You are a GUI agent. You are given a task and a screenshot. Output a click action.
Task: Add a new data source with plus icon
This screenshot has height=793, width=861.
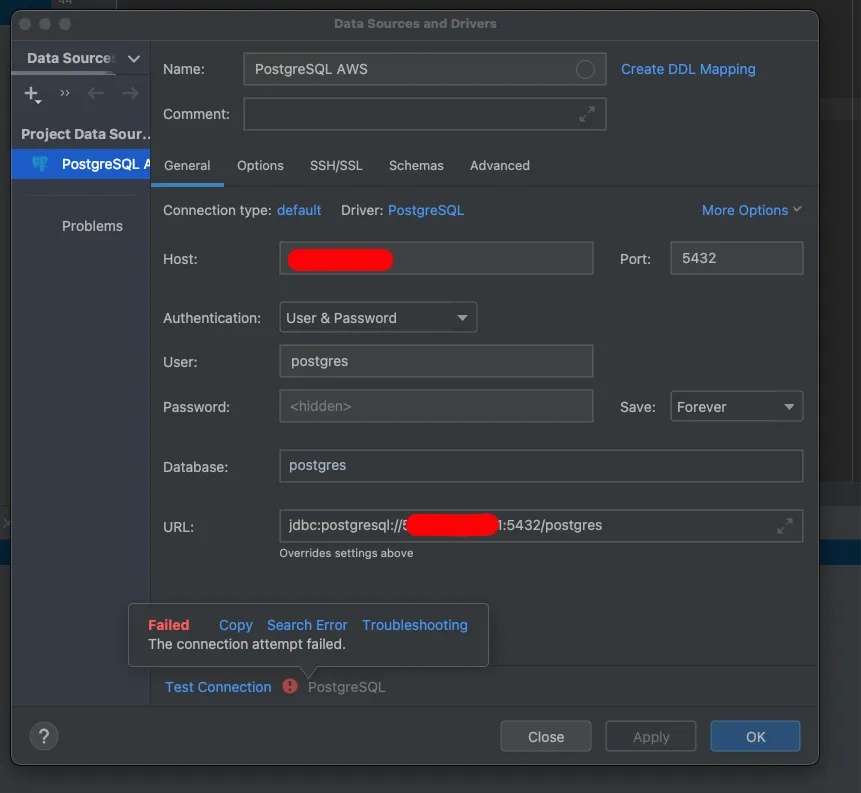click(32, 94)
